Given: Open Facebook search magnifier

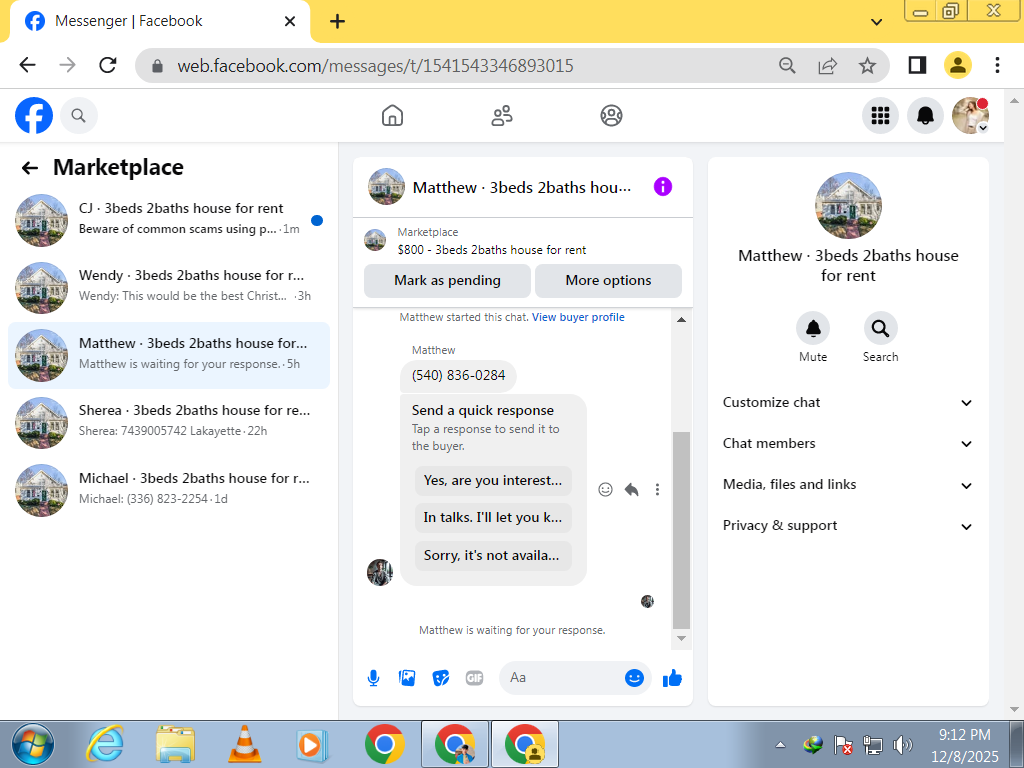Looking at the screenshot, I should [x=78, y=116].
